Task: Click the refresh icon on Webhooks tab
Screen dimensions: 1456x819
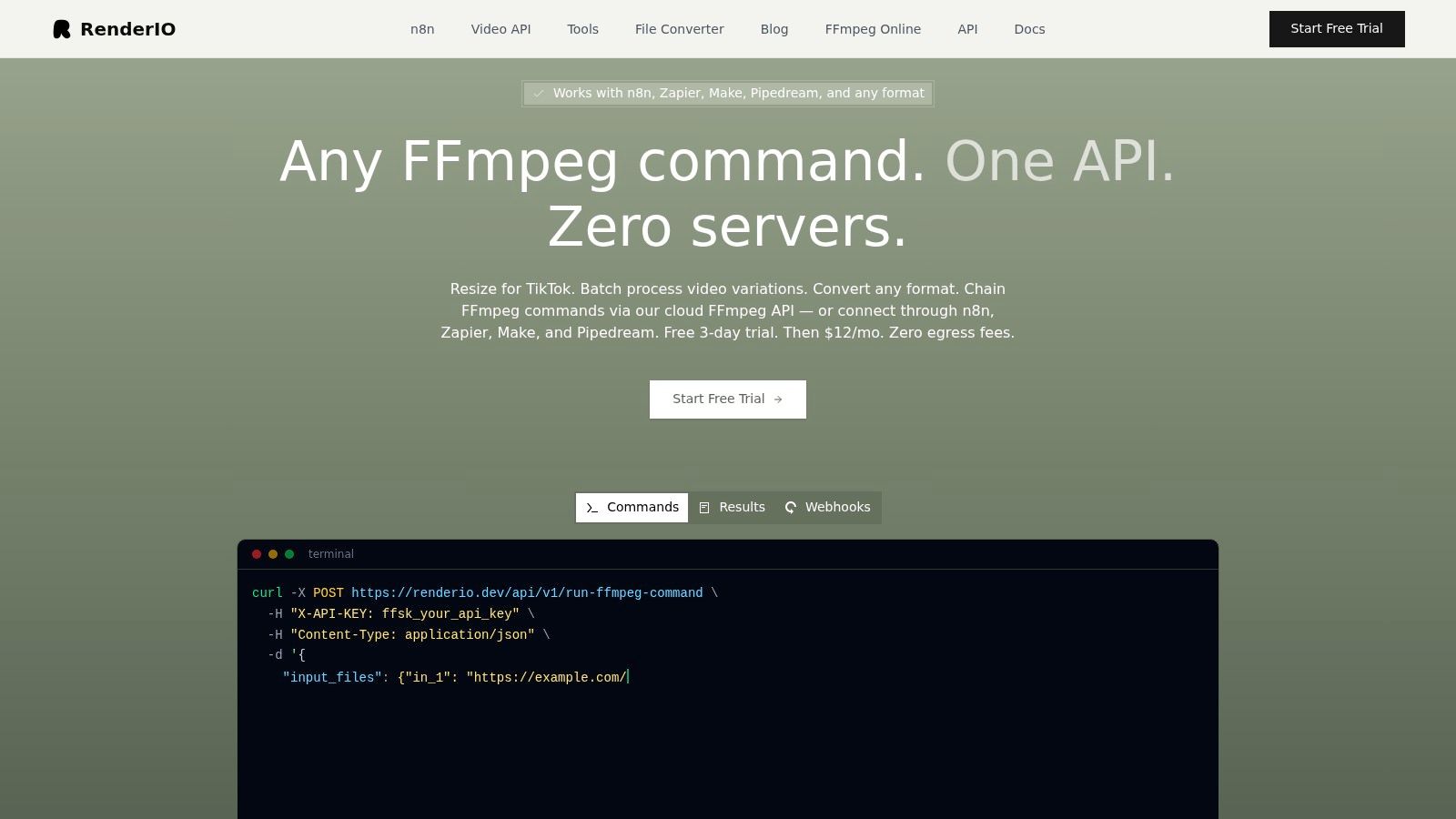Action: pyautogui.click(x=791, y=508)
